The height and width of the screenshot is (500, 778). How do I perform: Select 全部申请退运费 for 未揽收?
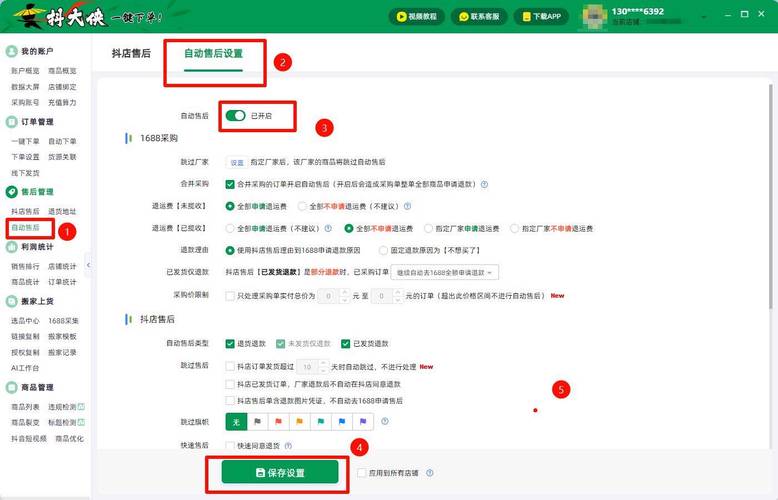point(230,206)
